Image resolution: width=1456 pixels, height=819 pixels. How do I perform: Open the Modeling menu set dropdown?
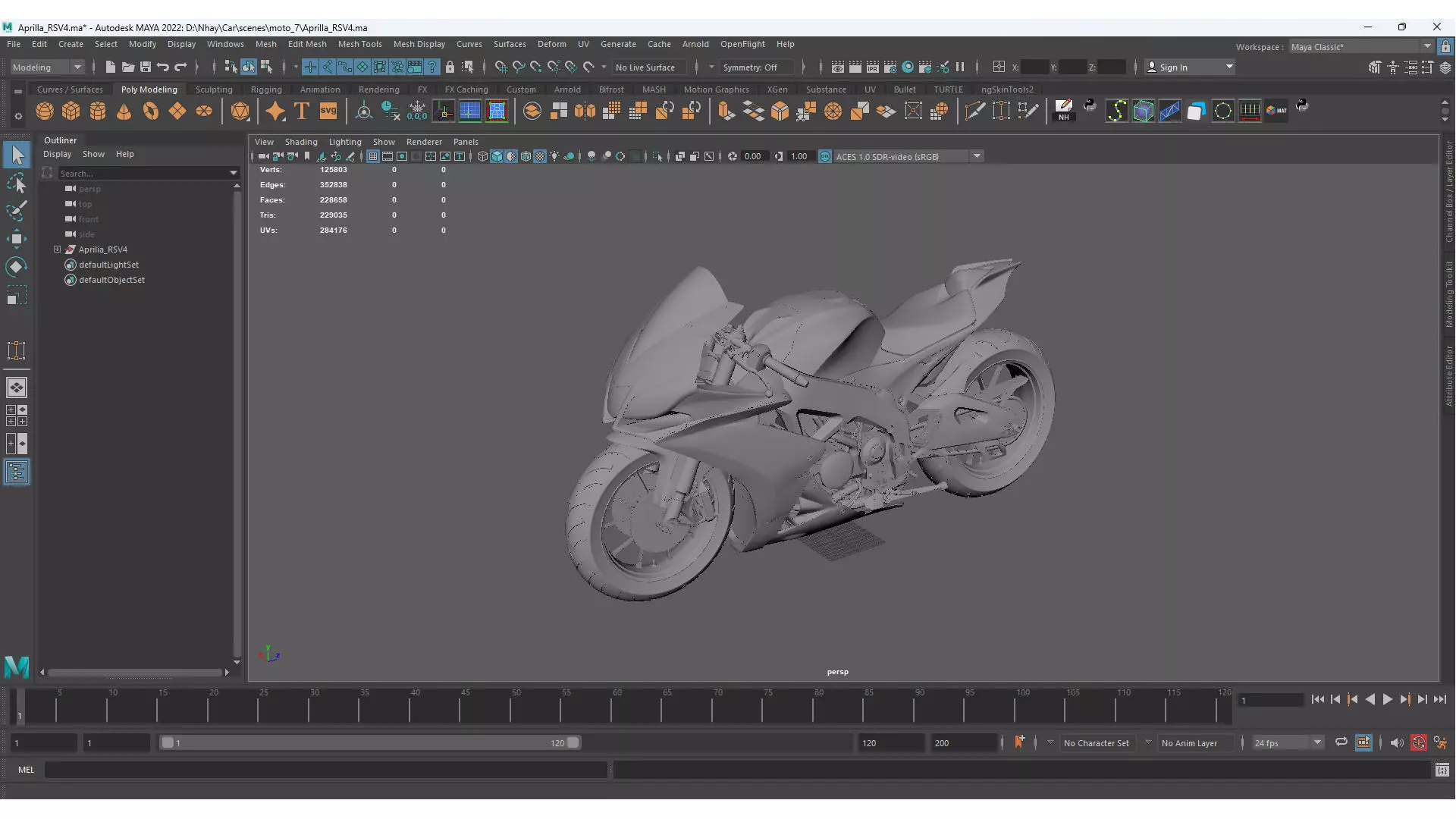47,67
